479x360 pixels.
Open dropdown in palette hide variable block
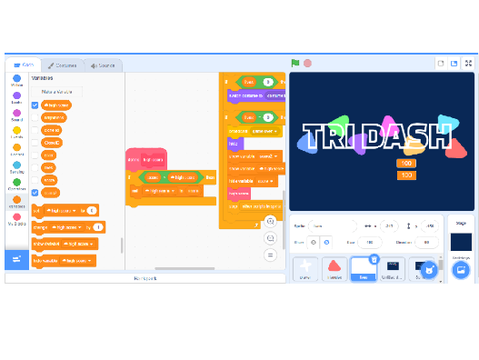pyautogui.click(x=76, y=261)
